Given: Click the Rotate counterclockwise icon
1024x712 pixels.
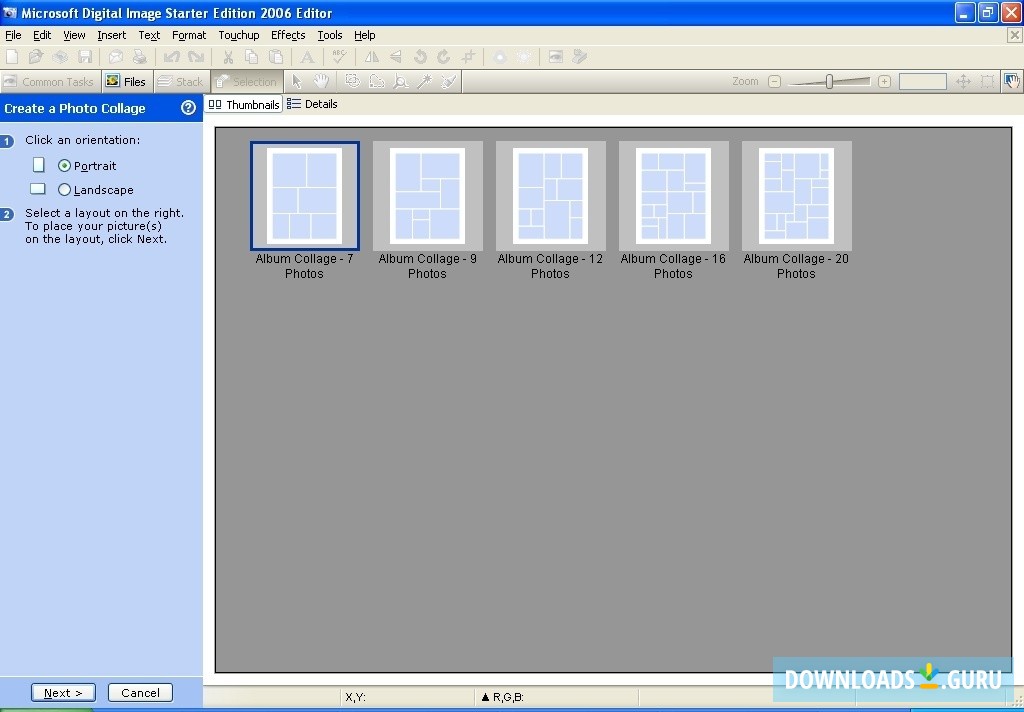Looking at the screenshot, I should [x=420, y=57].
